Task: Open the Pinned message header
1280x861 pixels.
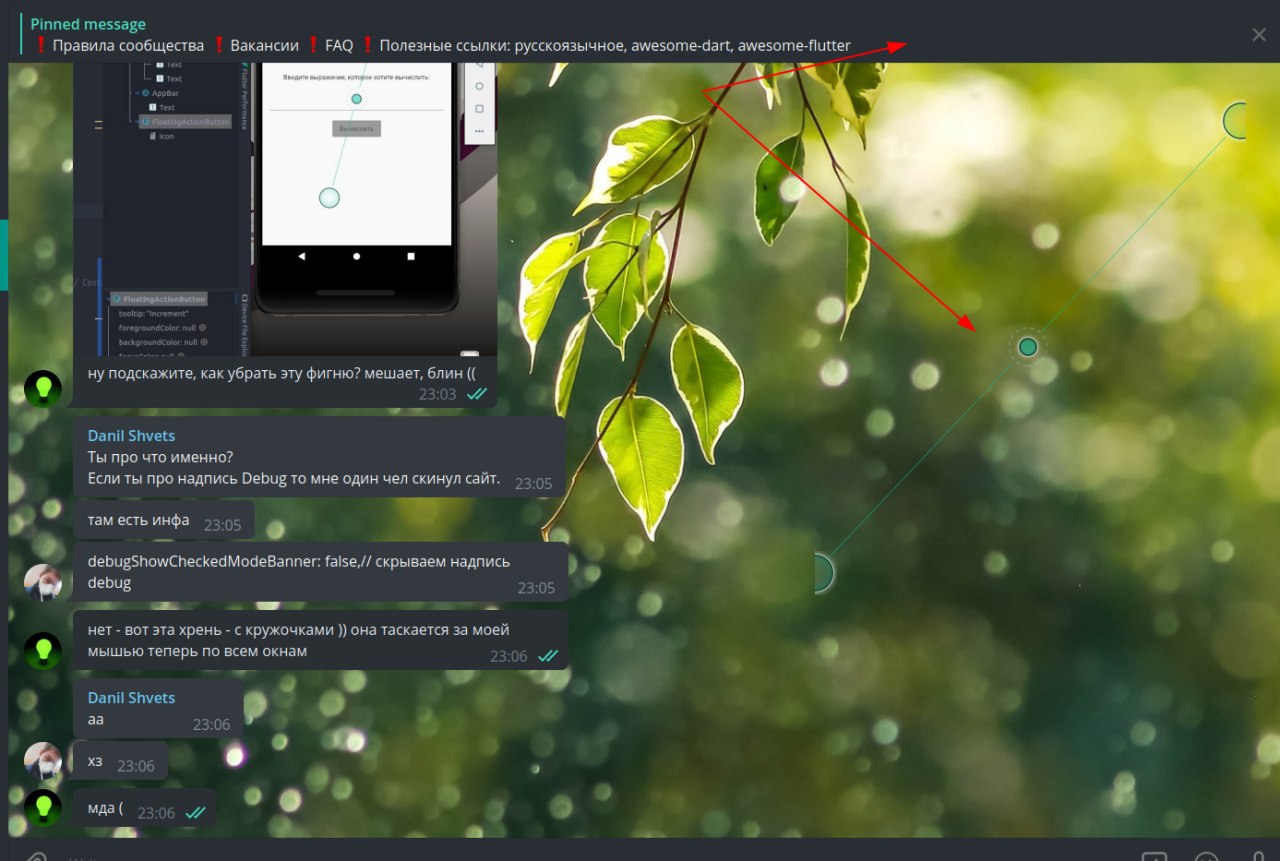Action: [x=88, y=24]
